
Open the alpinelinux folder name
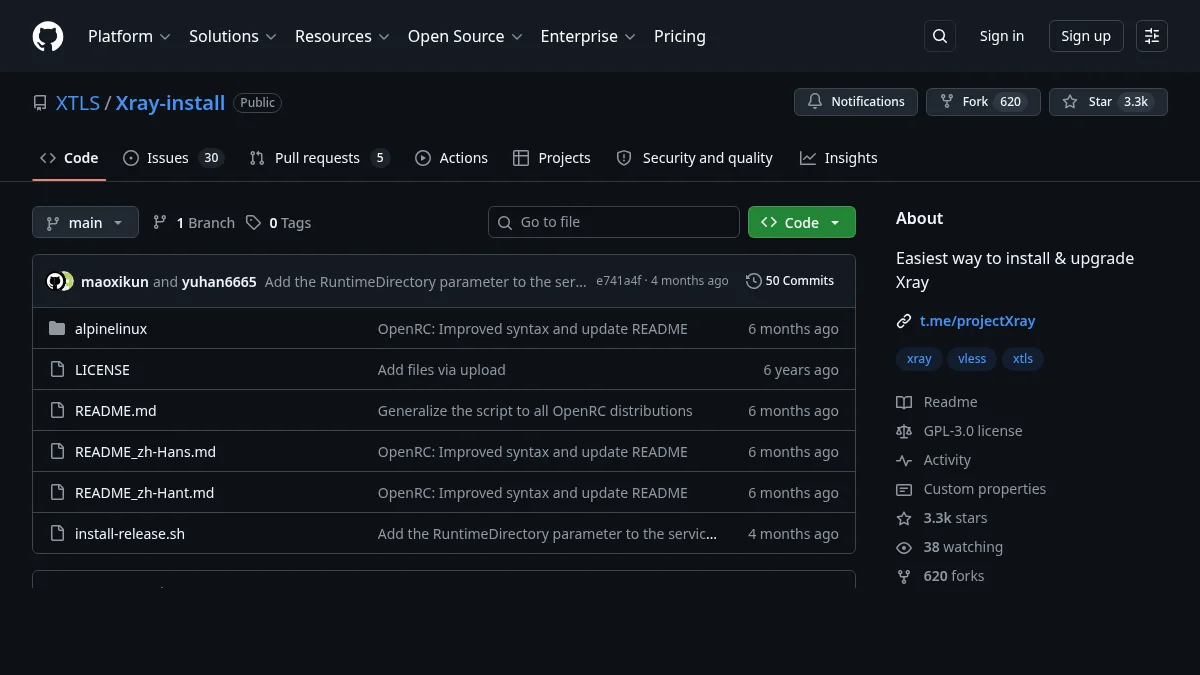[x=111, y=329]
